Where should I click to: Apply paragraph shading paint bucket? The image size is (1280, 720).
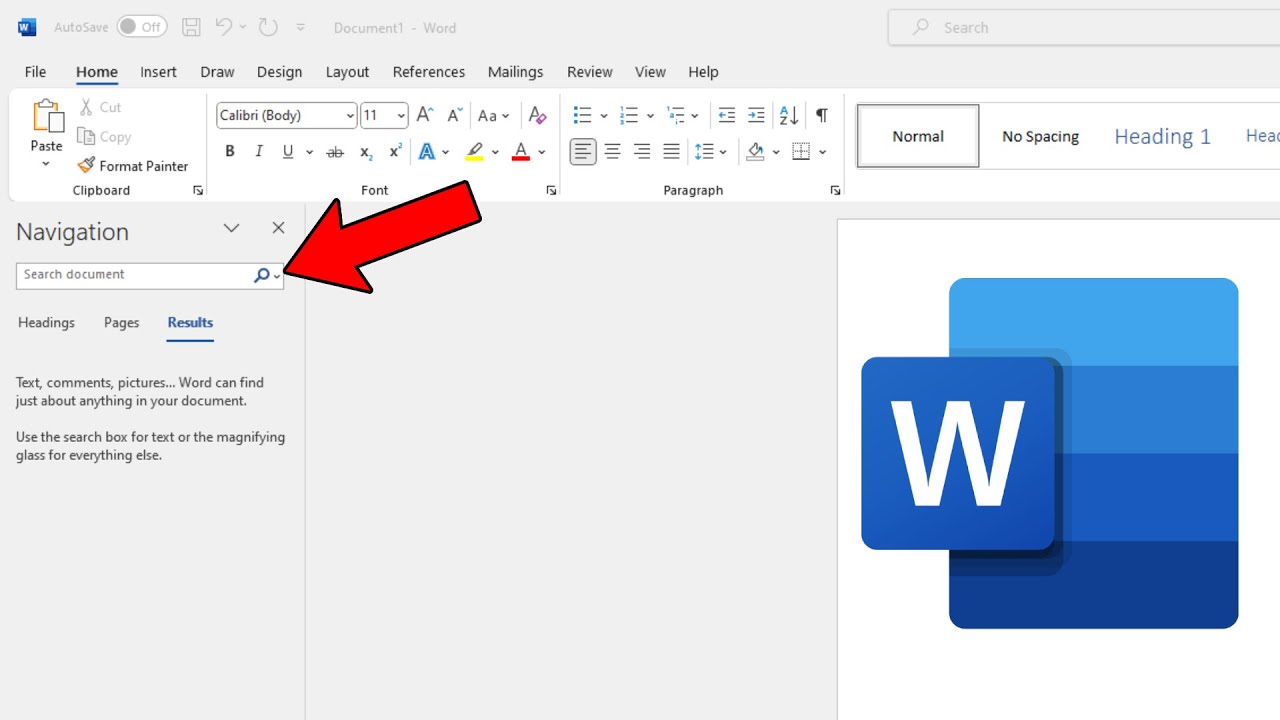tap(755, 152)
